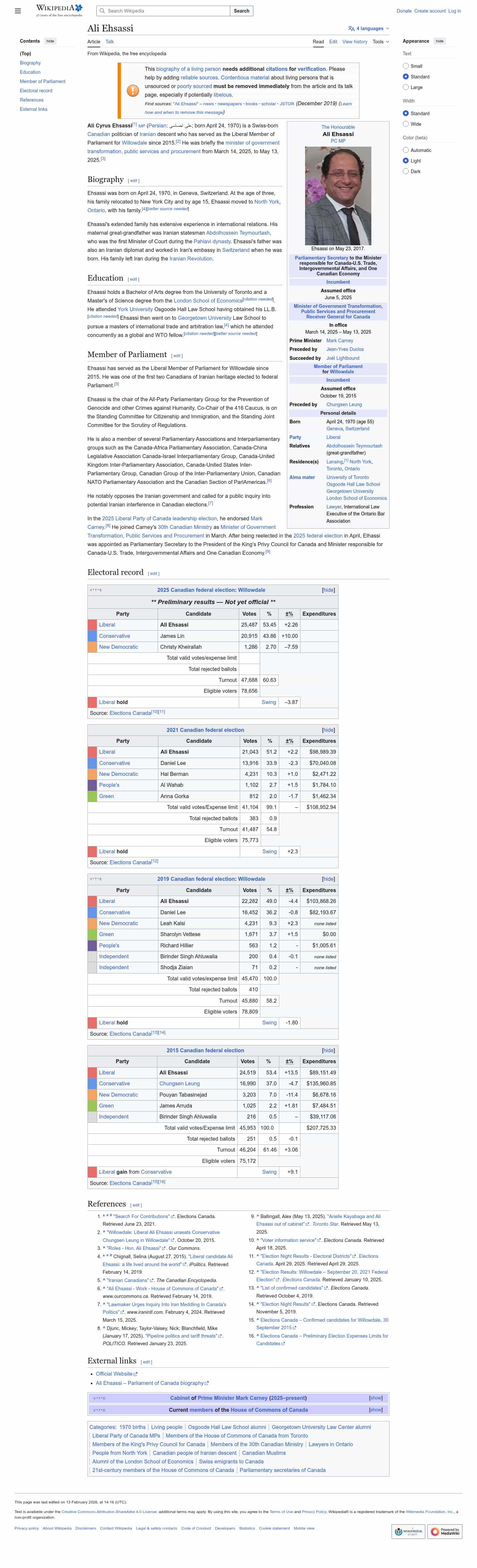The image size is (477, 1568).
Task: Open the Create account link
Action: click(x=430, y=11)
